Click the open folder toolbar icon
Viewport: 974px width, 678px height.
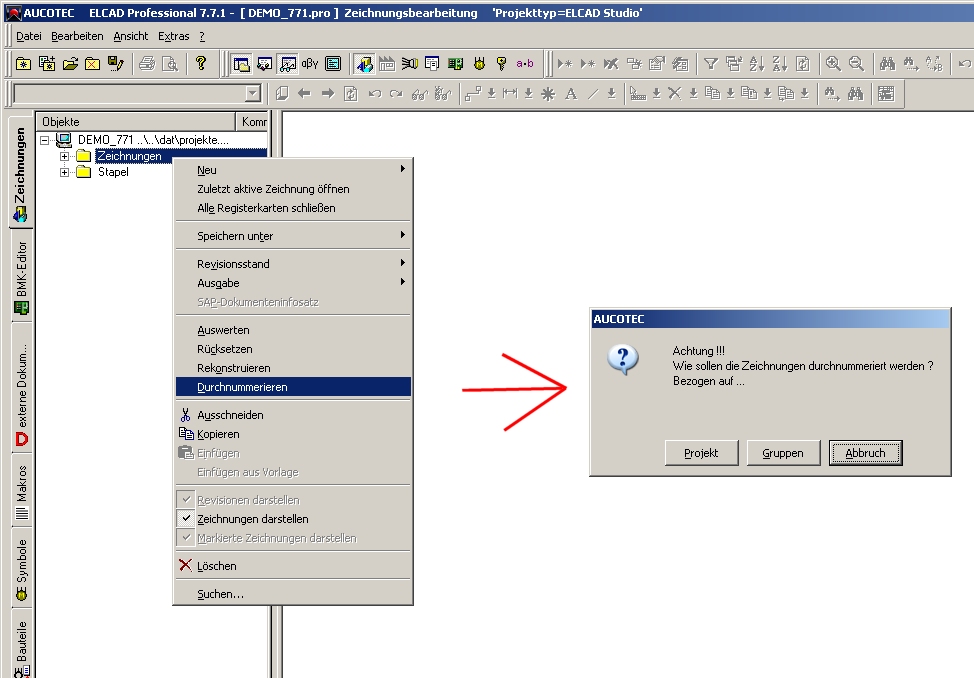70,63
